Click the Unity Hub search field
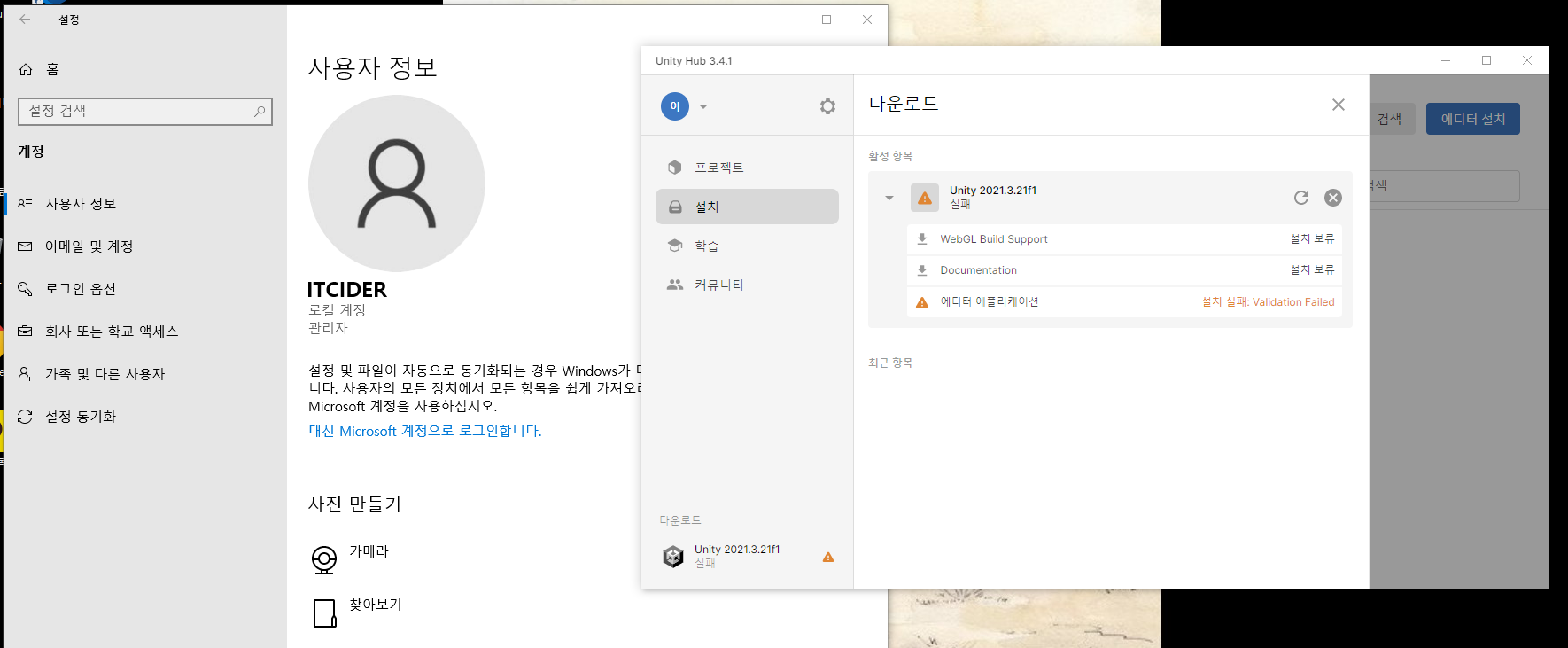The image size is (1568, 648). [1444, 186]
